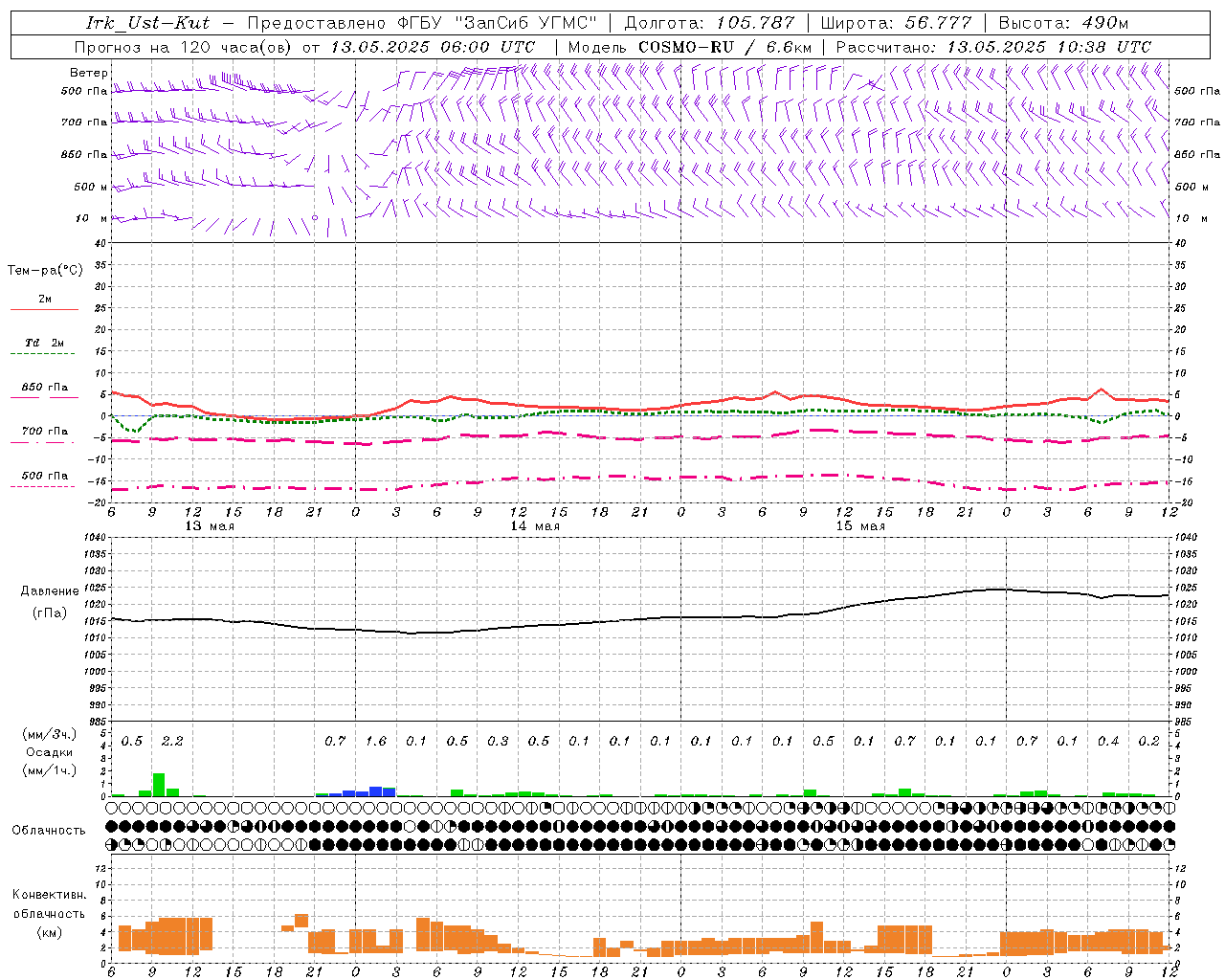The height and width of the screenshot is (980, 1225).
Task: Click the 'Широта: 56.777' header value
Action: (896, 23)
